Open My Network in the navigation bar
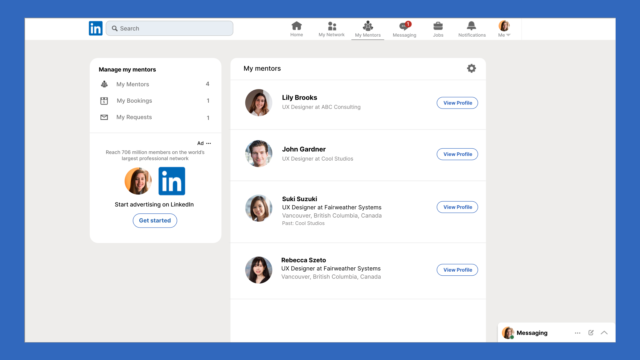This screenshot has height=360, width=640. point(331,29)
